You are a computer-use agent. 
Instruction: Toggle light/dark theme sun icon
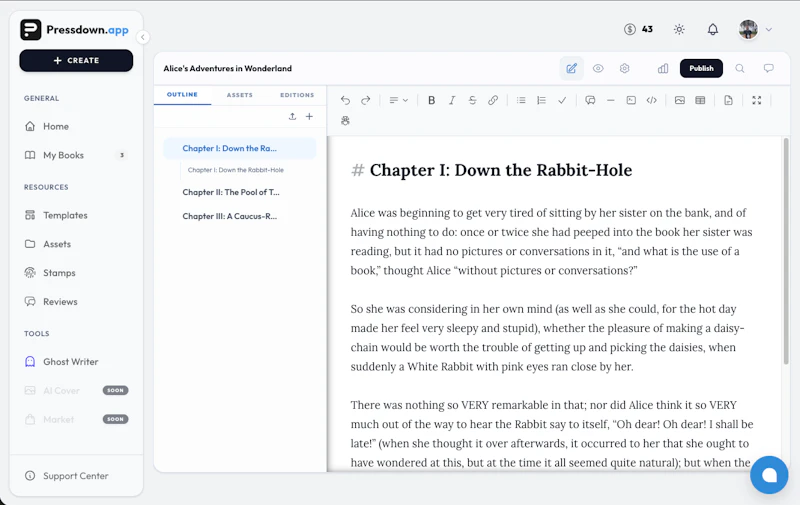pos(679,29)
